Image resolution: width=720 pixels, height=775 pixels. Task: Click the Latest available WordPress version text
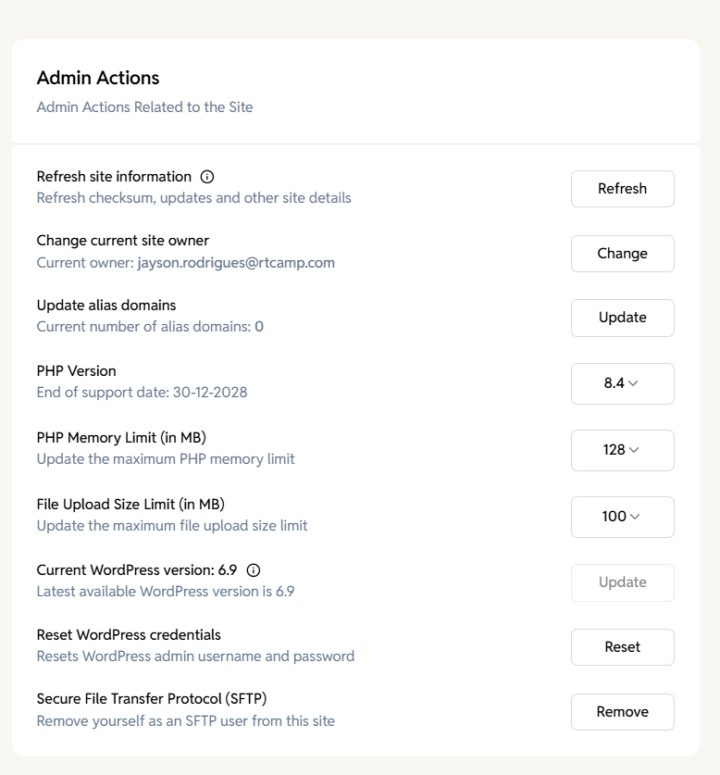[166, 591]
